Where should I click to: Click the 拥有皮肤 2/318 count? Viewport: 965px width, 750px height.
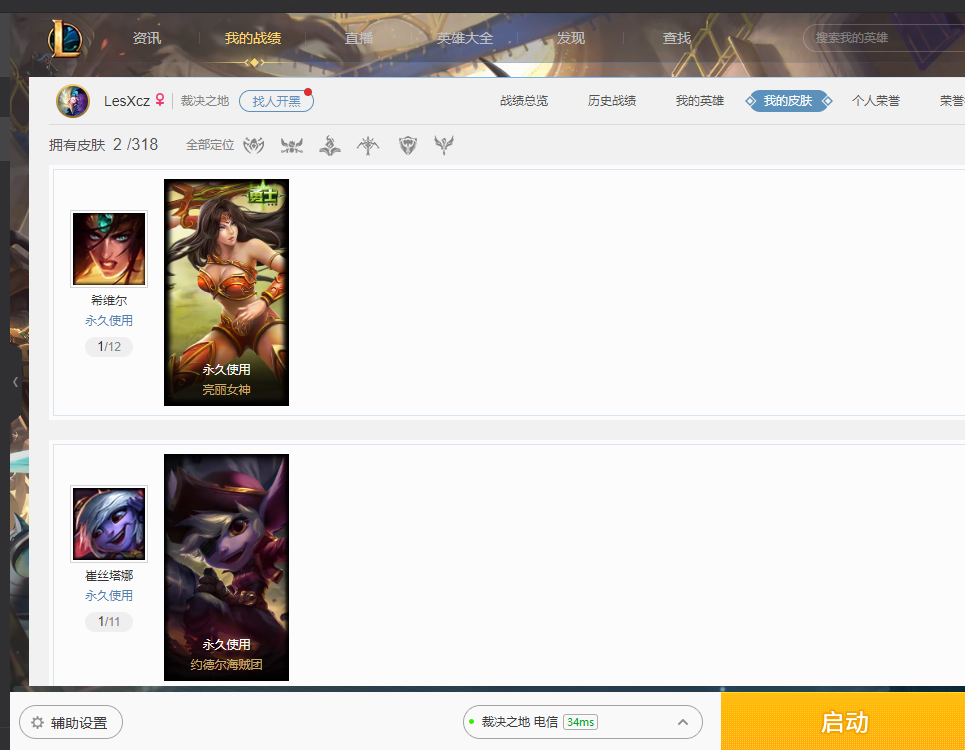click(x=103, y=145)
